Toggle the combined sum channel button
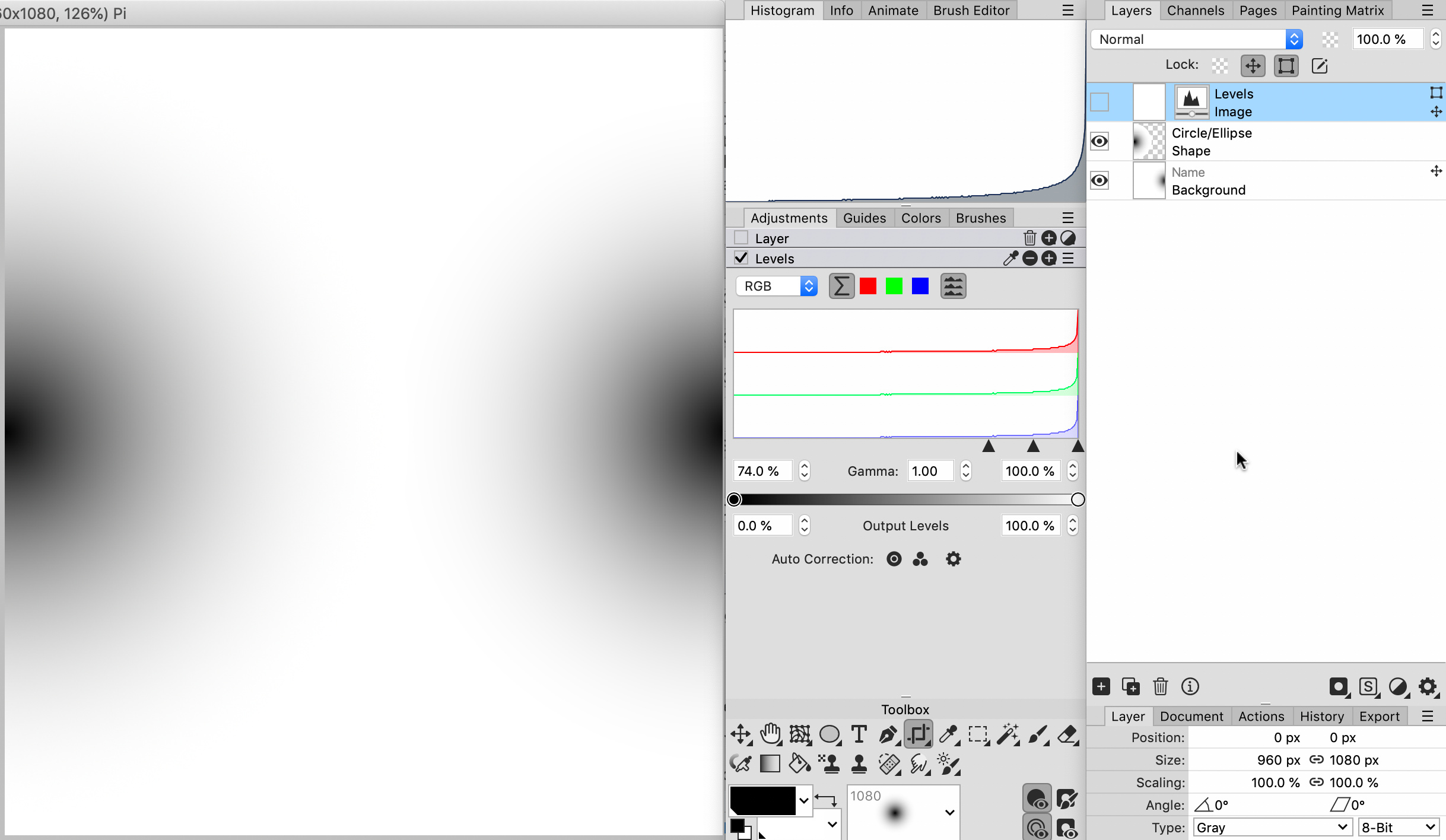Viewport: 1446px width, 840px height. tap(841, 286)
